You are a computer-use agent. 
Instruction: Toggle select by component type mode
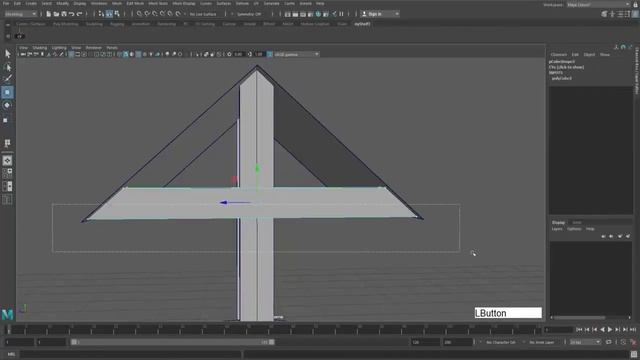click(117, 14)
